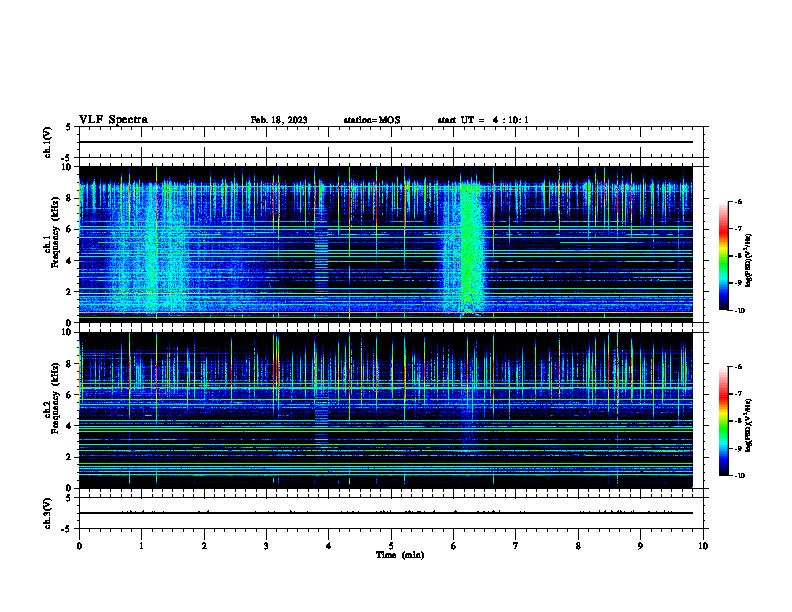
Task: Click the "VLF Spectra" title text
Action: pyautogui.click(x=113, y=120)
